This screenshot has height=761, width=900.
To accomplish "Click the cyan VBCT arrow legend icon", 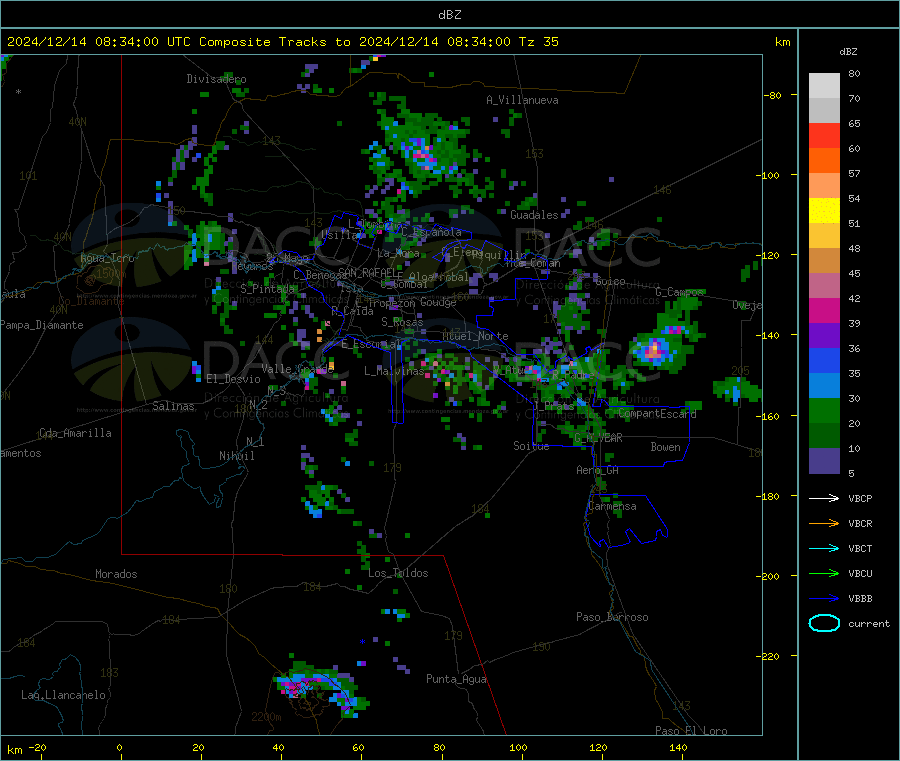I will tap(824, 548).
